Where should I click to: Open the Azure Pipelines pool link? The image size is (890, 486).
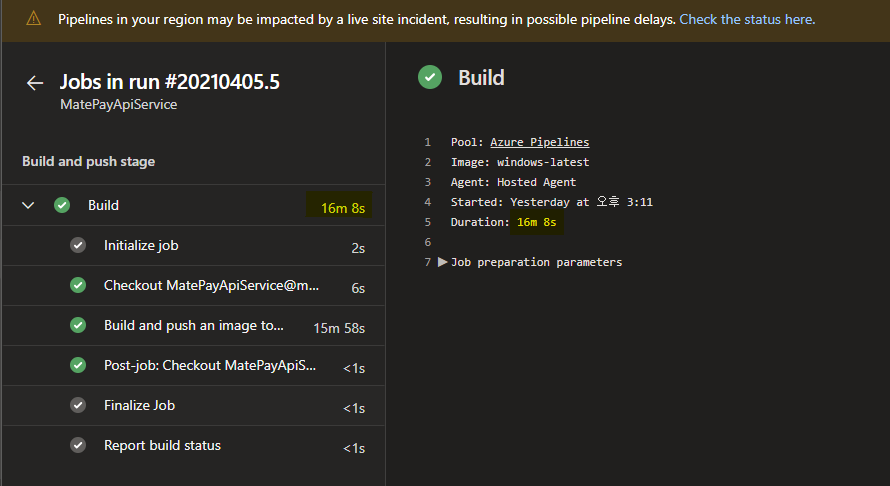(x=539, y=142)
